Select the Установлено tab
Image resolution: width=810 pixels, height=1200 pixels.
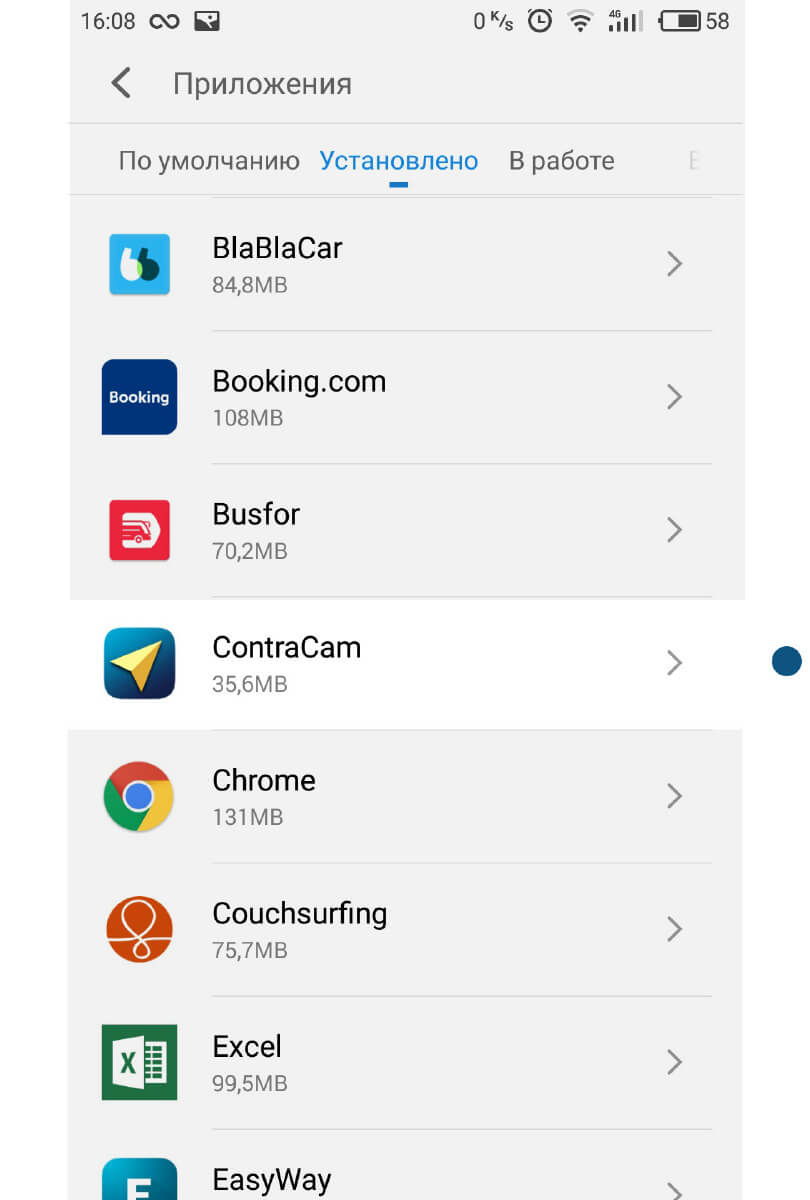click(x=399, y=161)
